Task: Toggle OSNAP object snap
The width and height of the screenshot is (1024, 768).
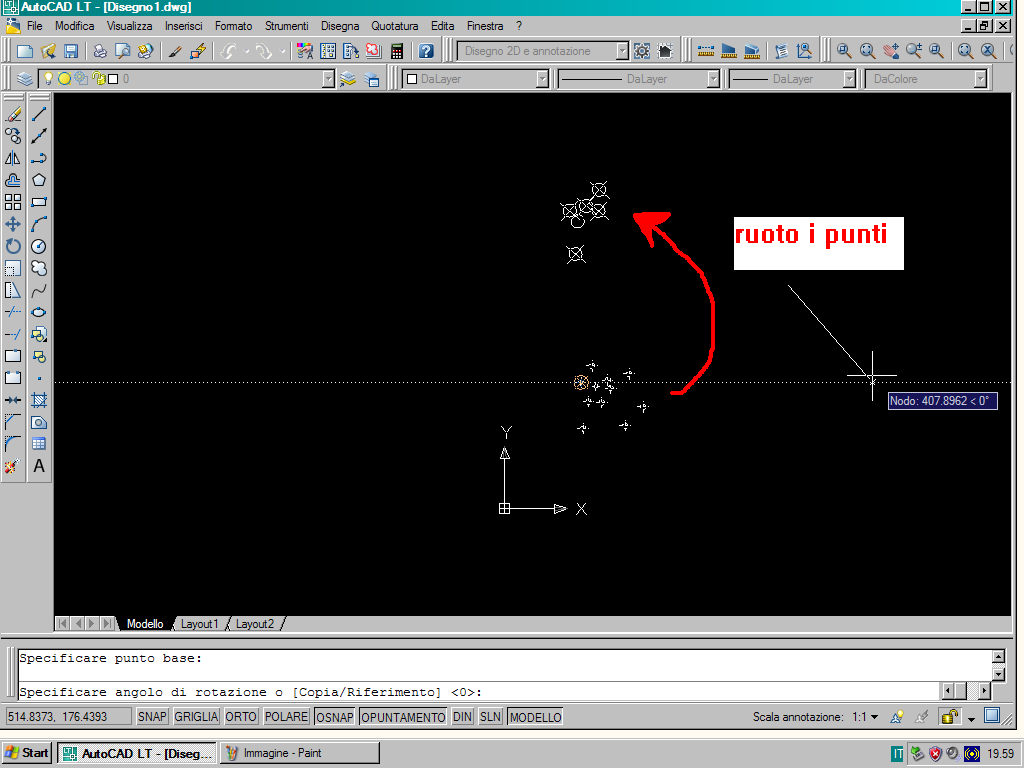Action: (334, 717)
